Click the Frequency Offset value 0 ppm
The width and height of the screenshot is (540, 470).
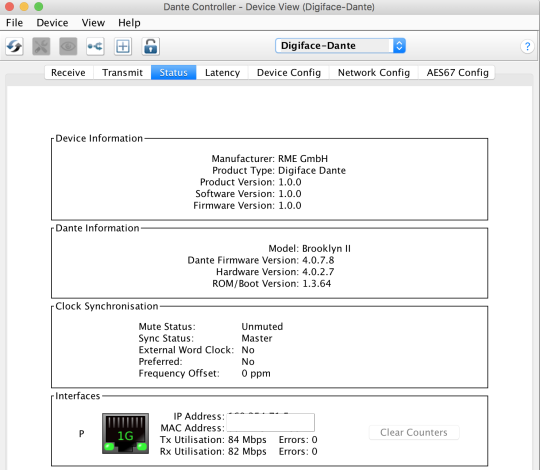click(x=256, y=374)
